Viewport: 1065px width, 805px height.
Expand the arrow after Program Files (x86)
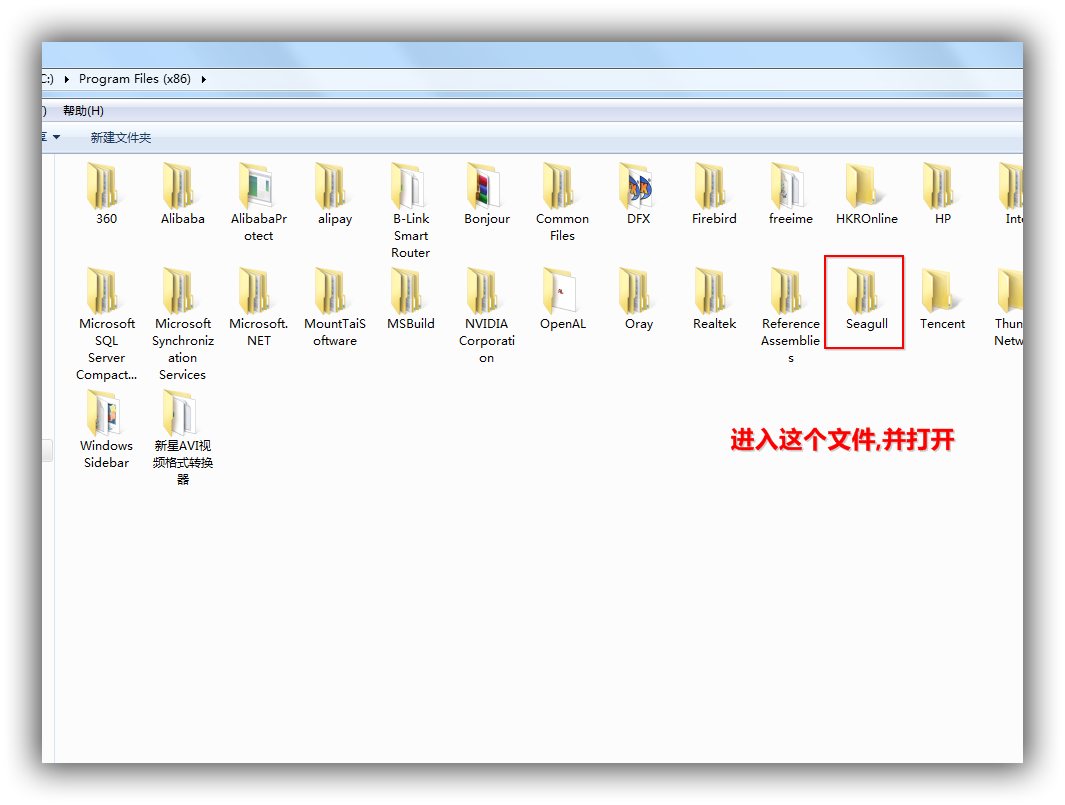tap(204, 79)
